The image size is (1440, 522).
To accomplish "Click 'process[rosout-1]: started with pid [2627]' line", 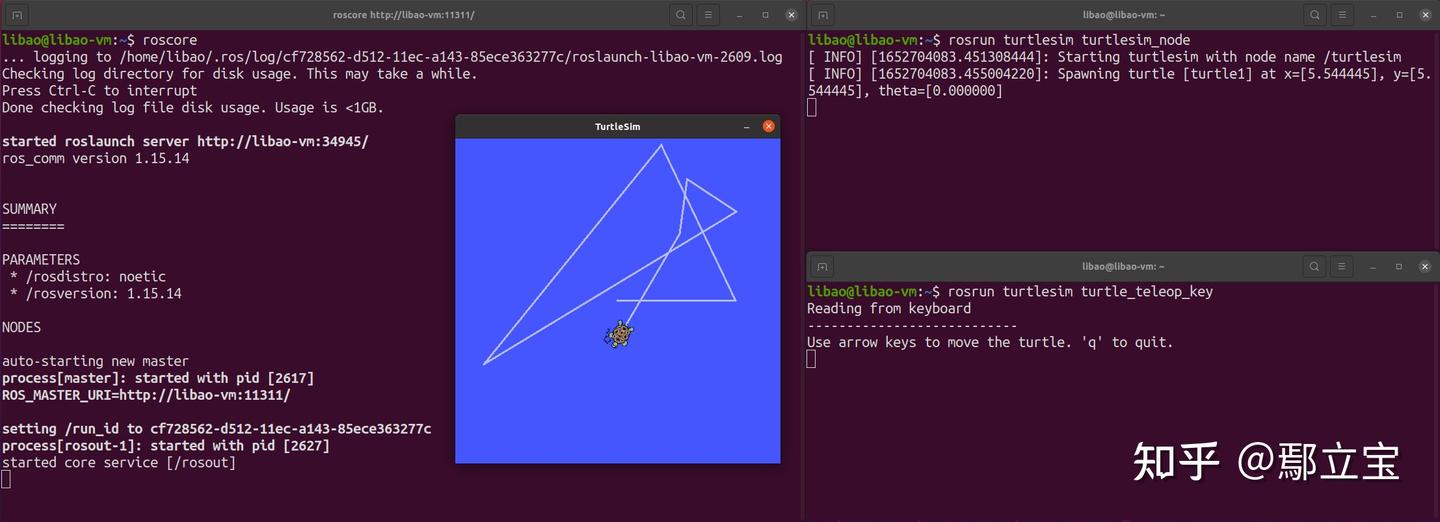I will click(x=166, y=446).
